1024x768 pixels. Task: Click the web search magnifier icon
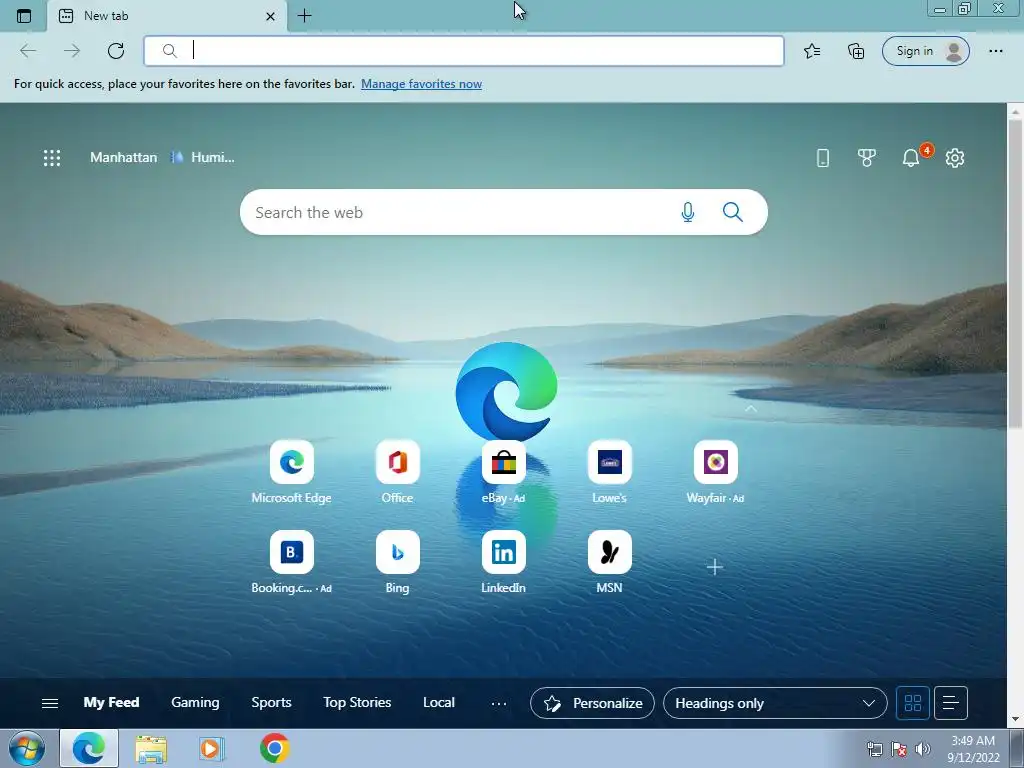click(733, 212)
